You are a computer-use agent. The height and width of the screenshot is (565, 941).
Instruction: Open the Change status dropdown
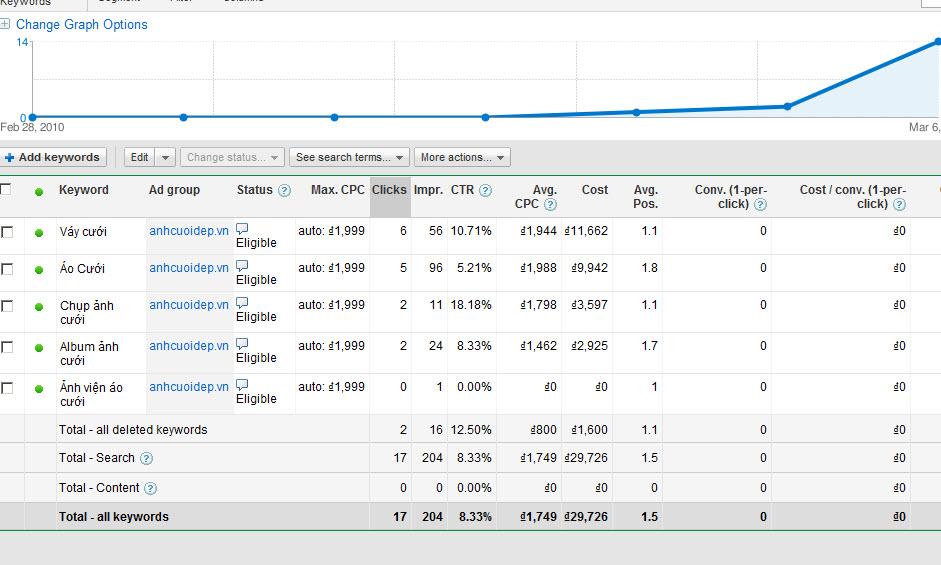point(232,157)
